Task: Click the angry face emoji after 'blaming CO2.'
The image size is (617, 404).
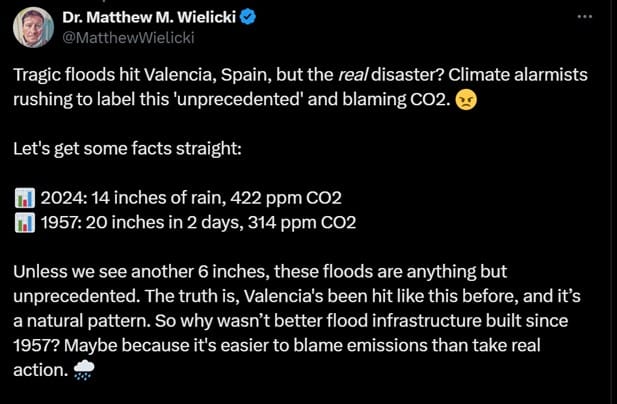Action: (466, 100)
